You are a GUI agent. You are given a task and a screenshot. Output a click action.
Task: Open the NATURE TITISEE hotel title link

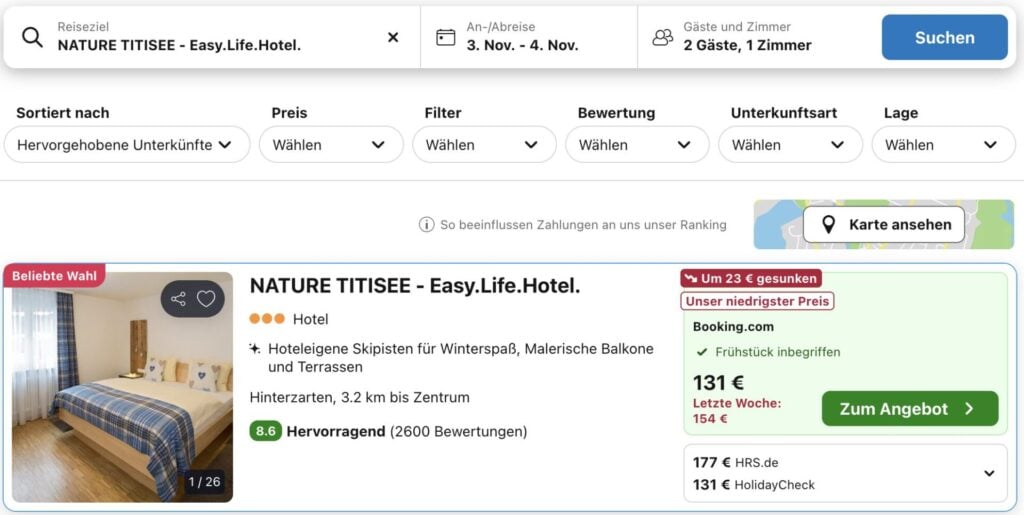point(415,285)
